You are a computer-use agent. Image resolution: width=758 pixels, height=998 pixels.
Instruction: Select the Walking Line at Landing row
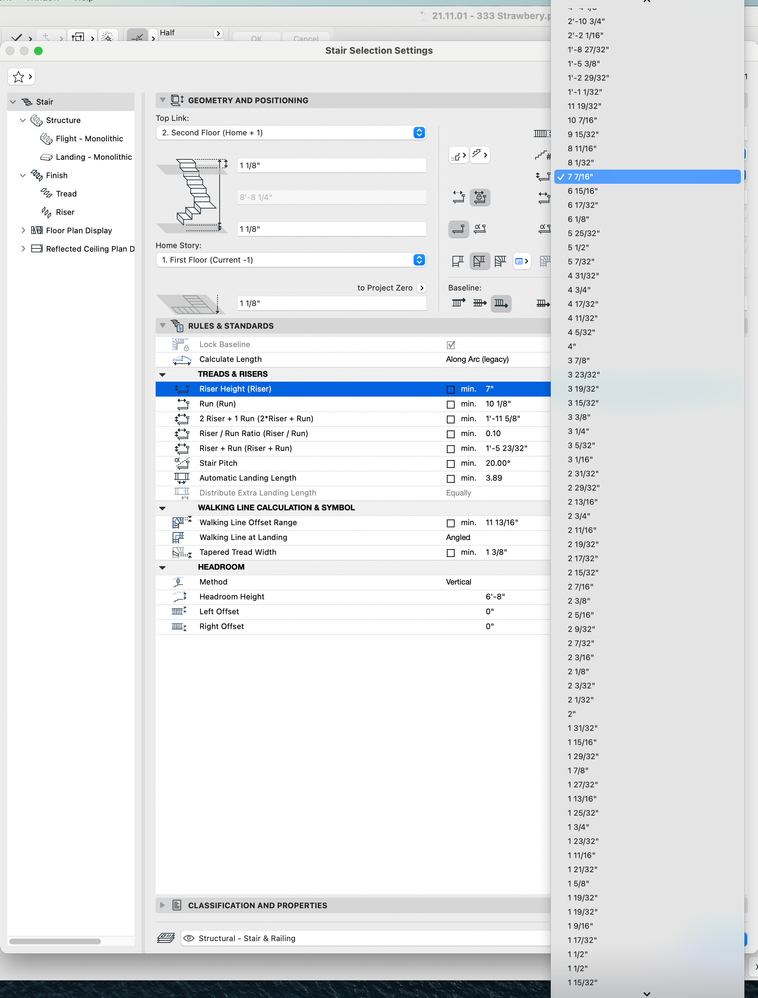click(353, 538)
